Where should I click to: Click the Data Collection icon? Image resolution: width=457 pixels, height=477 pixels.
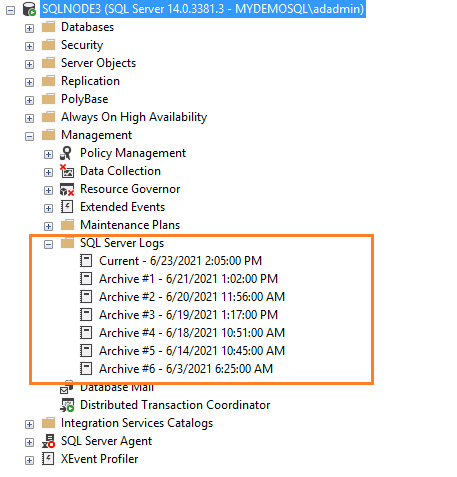click(67, 171)
